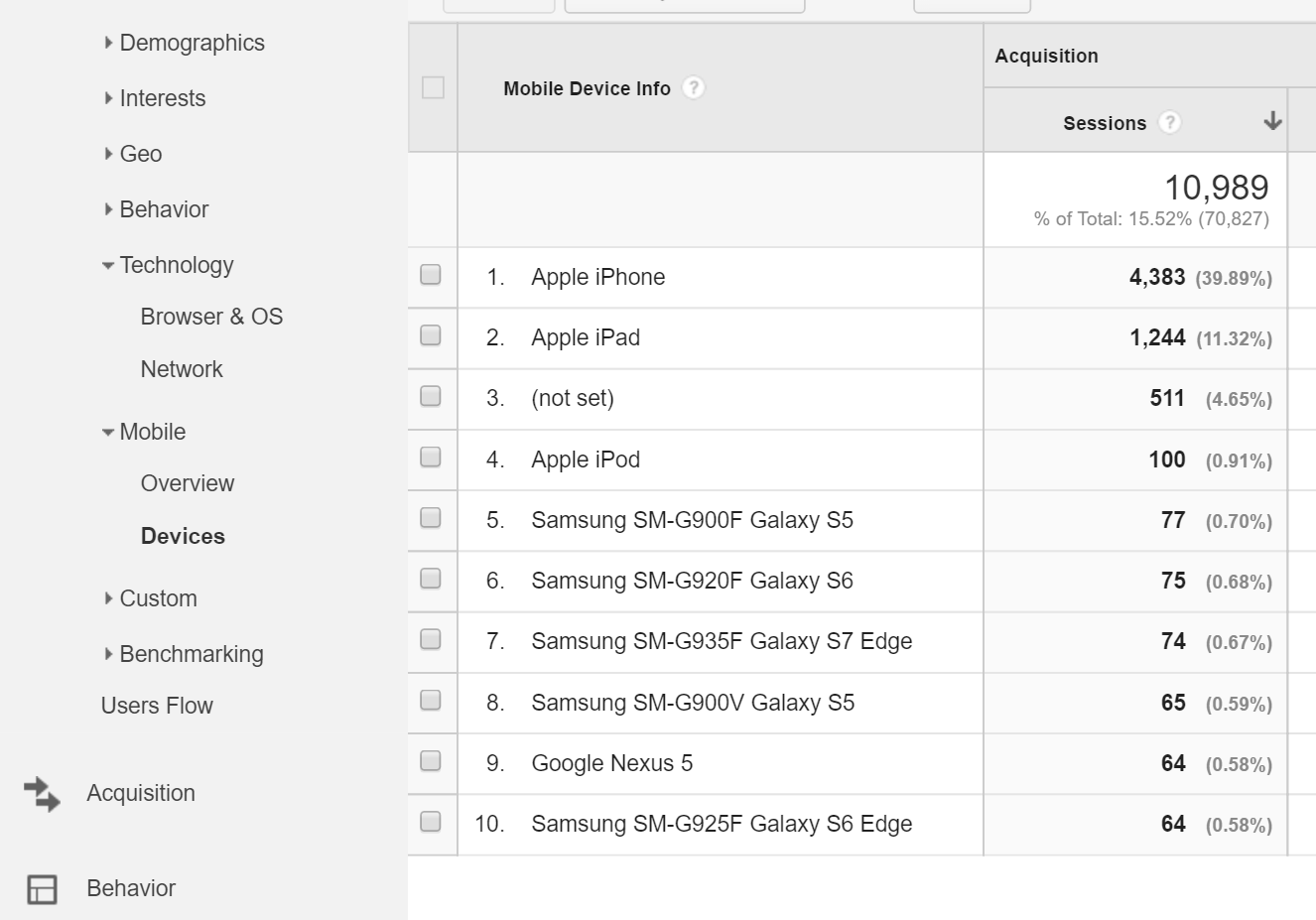The image size is (1316, 920).
Task: Select the Devices report in sidebar
Action: [x=183, y=536]
